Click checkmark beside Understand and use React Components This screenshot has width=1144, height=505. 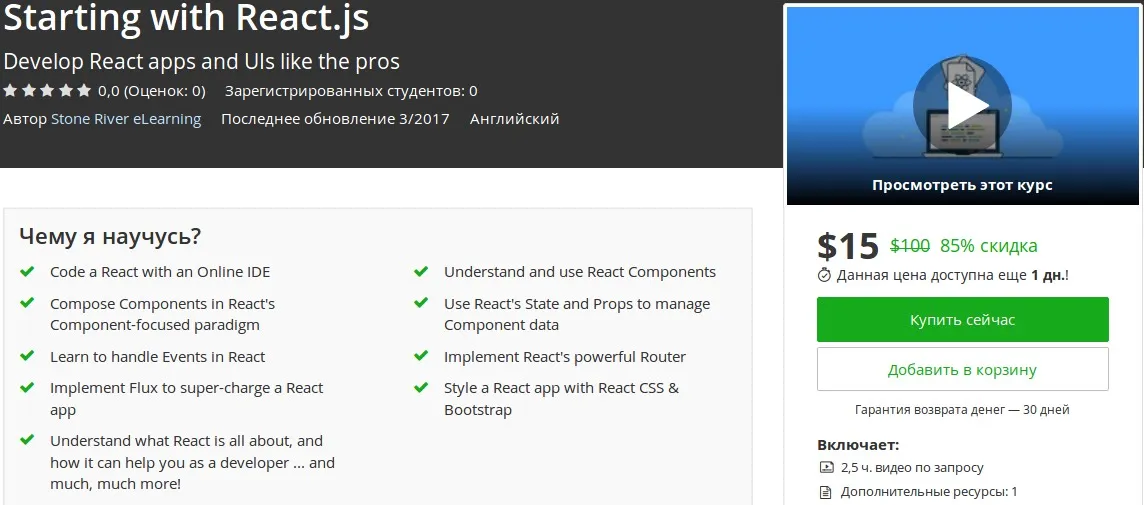click(x=421, y=272)
